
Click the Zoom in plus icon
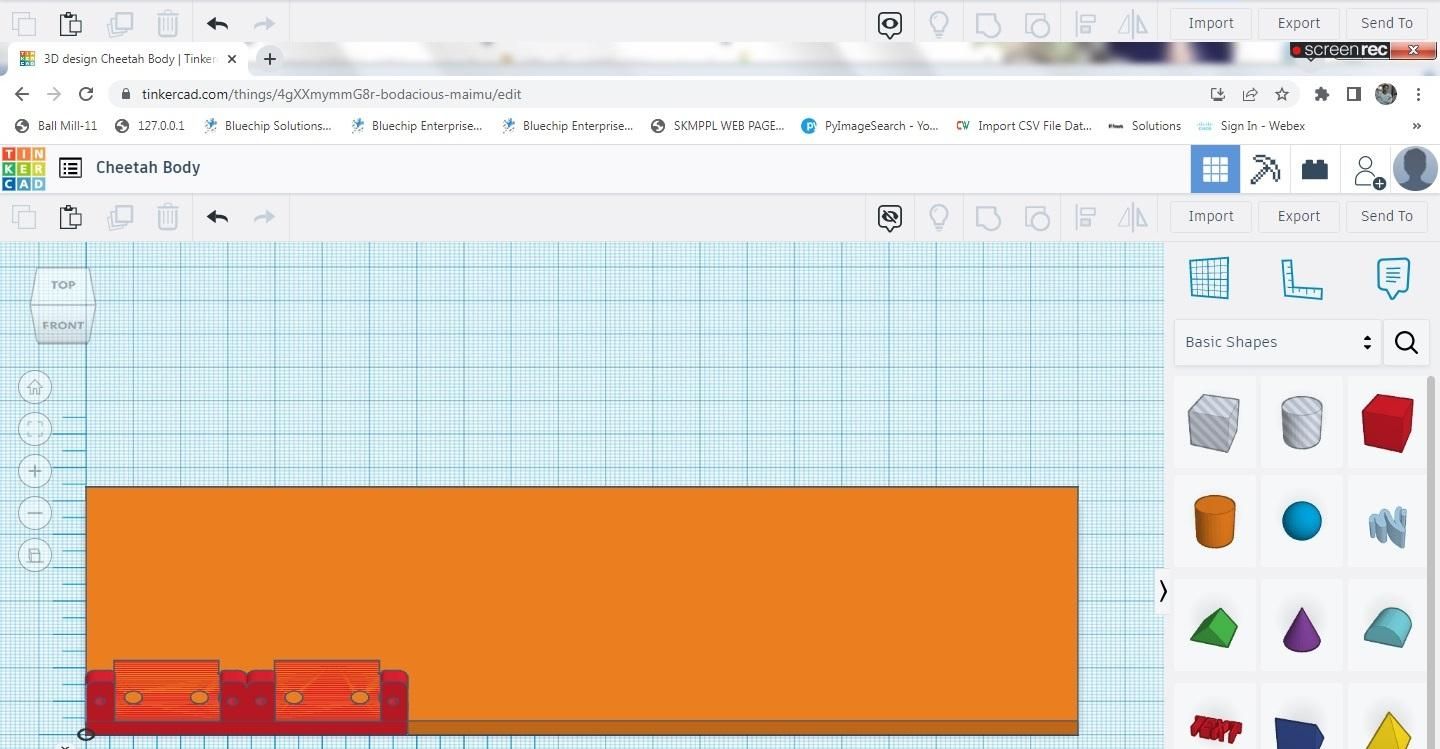pos(35,471)
